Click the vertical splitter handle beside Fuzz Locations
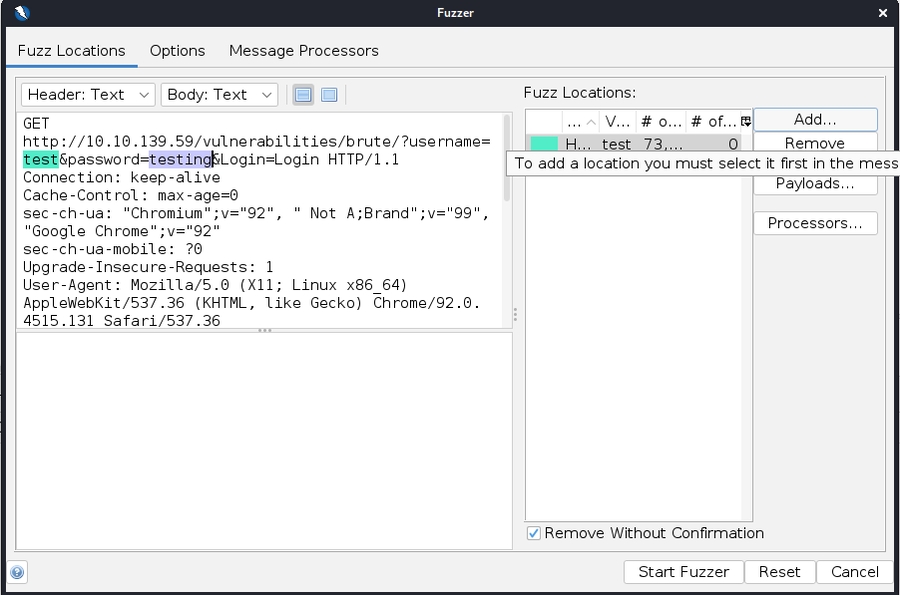Screen dimensions: 900x595 click(516, 314)
